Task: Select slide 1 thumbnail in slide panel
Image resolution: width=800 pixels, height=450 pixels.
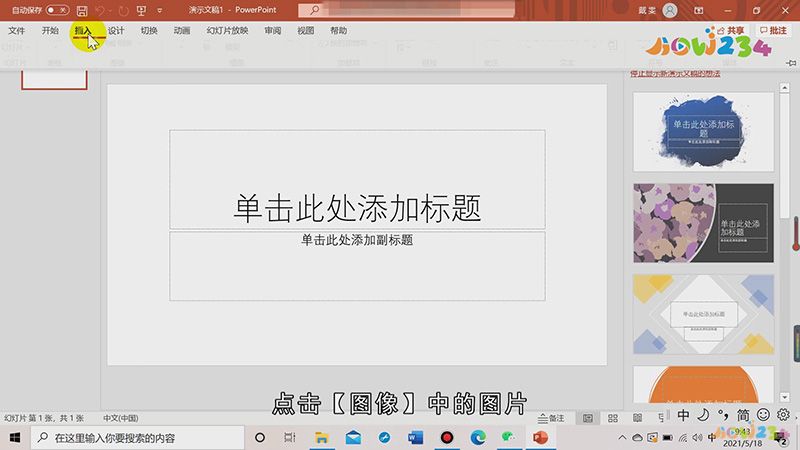Action: click(x=54, y=80)
